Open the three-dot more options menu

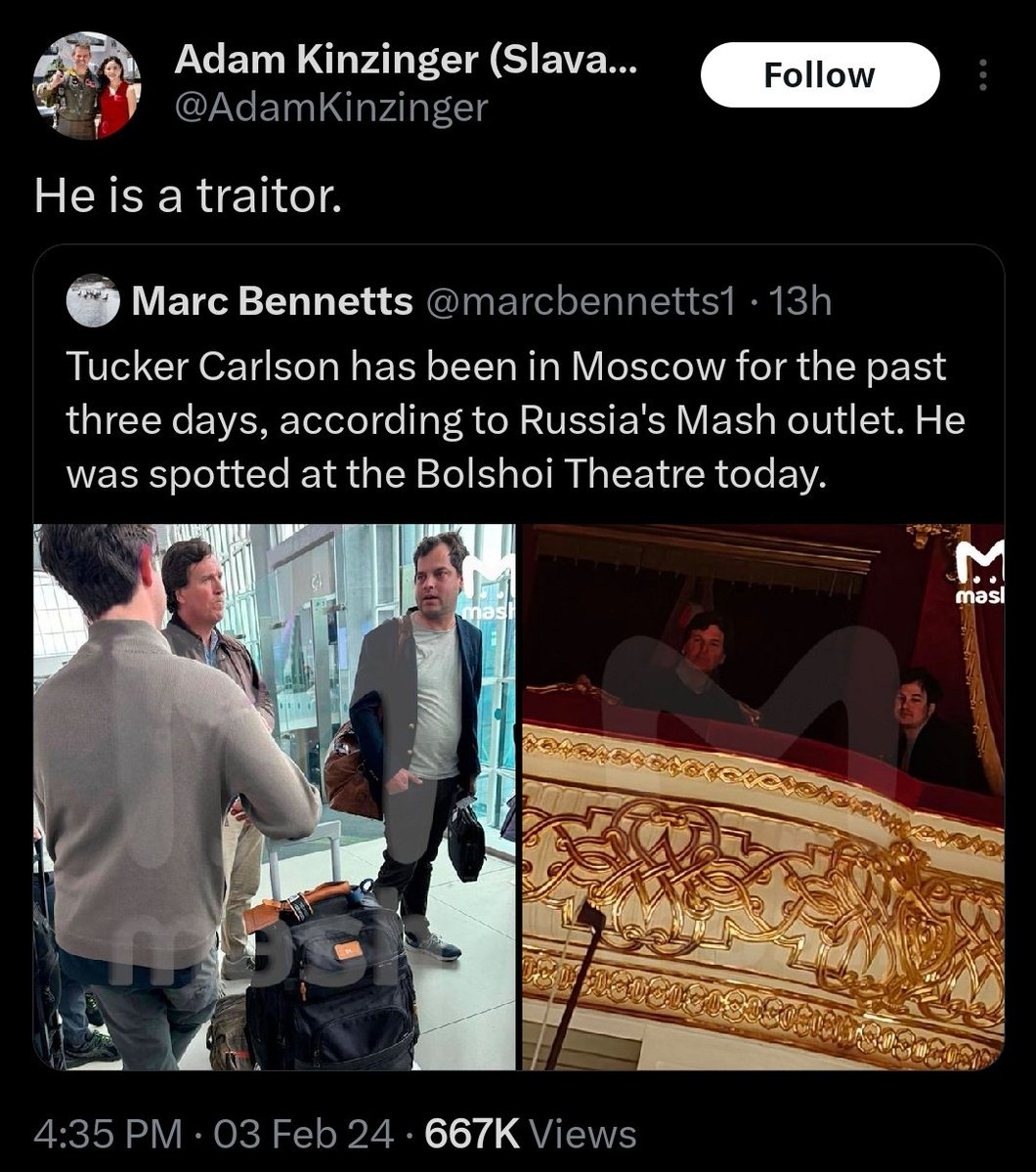click(982, 75)
